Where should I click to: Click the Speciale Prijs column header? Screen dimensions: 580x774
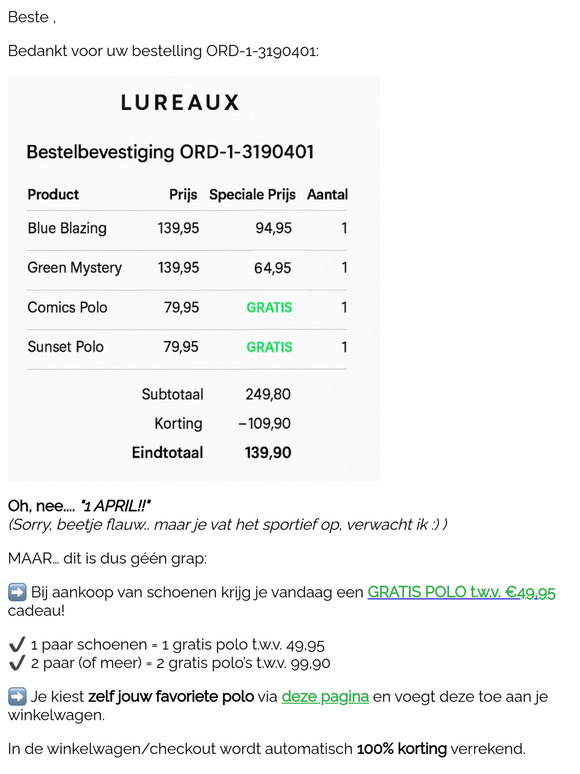pos(252,194)
